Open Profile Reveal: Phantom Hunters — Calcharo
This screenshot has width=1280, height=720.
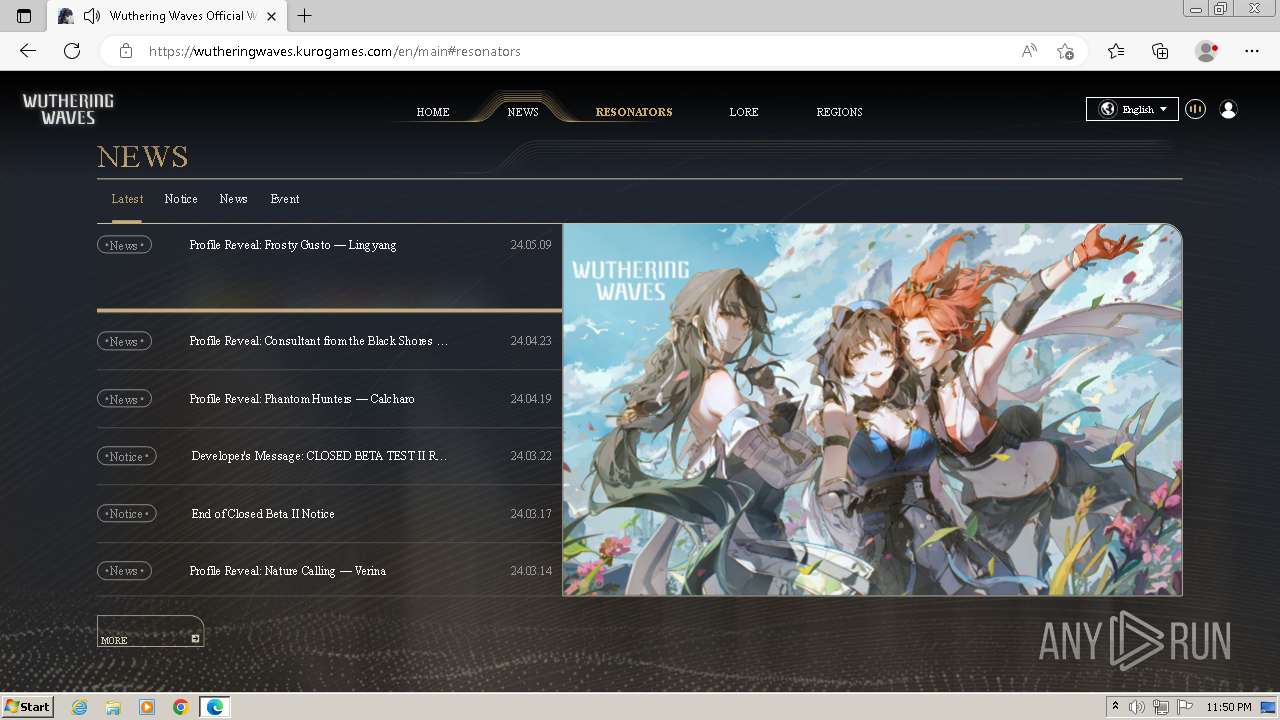click(x=302, y=399)
